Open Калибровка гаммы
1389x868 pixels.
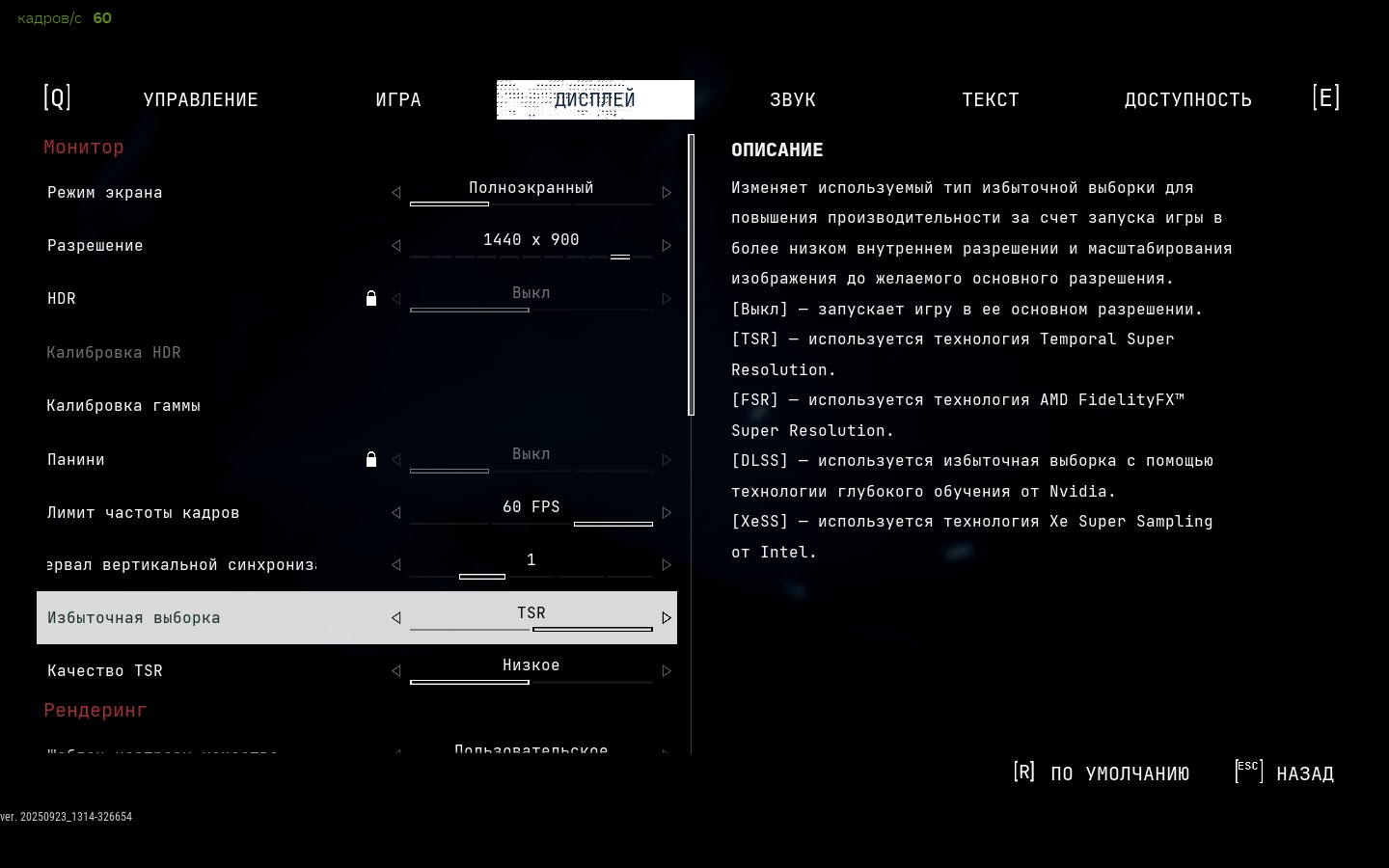tap(123, 406)
